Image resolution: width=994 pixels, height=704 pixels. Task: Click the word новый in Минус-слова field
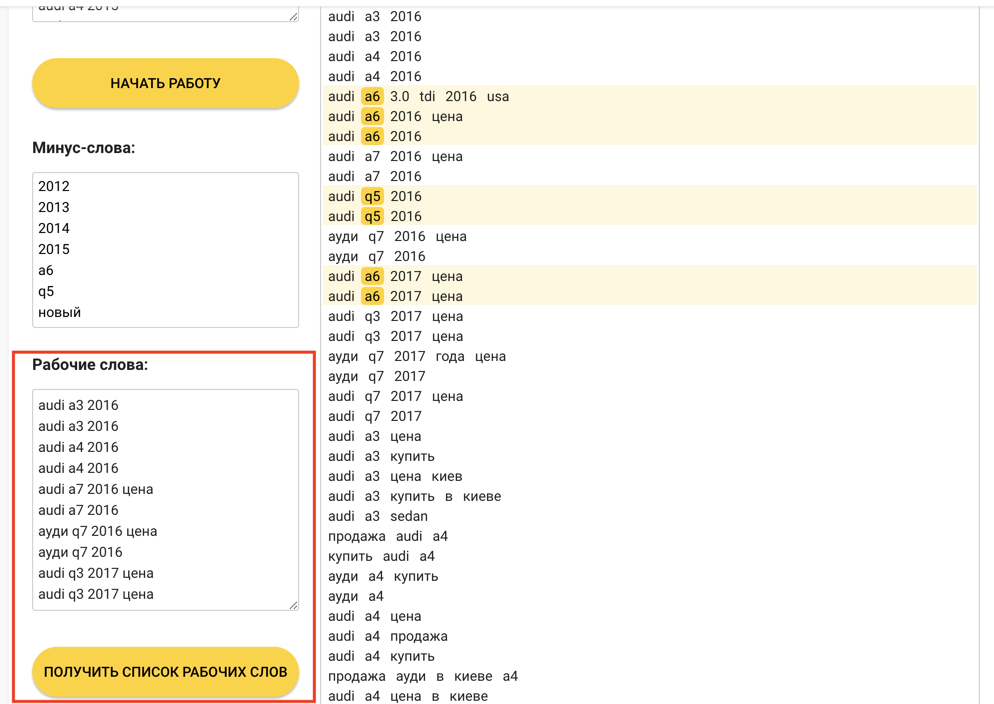(x=59, y=312)
